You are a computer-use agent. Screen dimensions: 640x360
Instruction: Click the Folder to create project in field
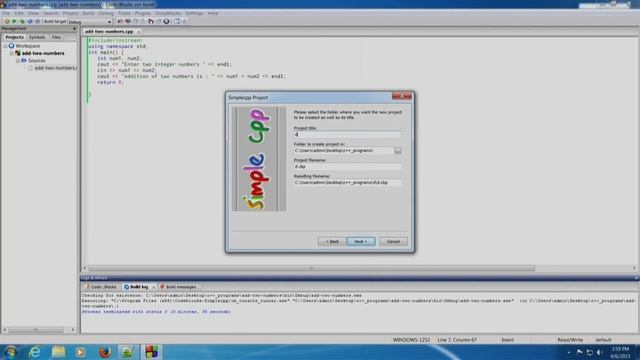pyautogui.click(x=343, y=151)
